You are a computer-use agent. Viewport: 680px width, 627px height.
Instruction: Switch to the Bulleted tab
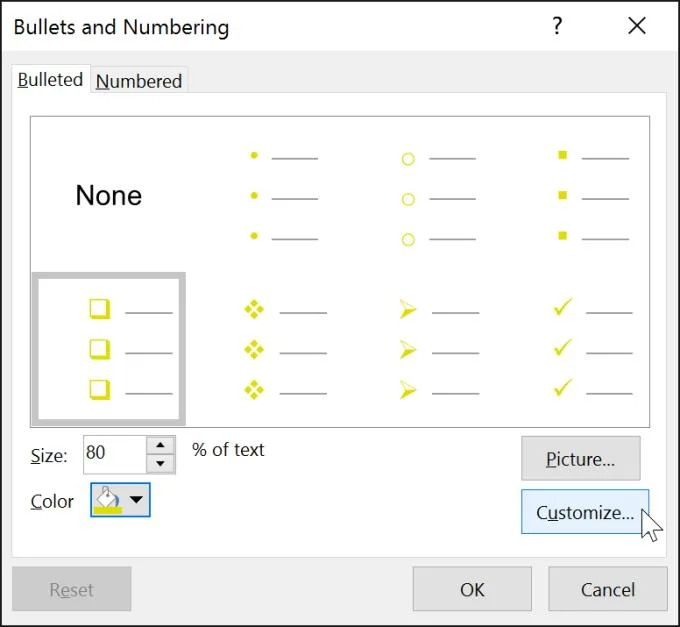(50, 79)
